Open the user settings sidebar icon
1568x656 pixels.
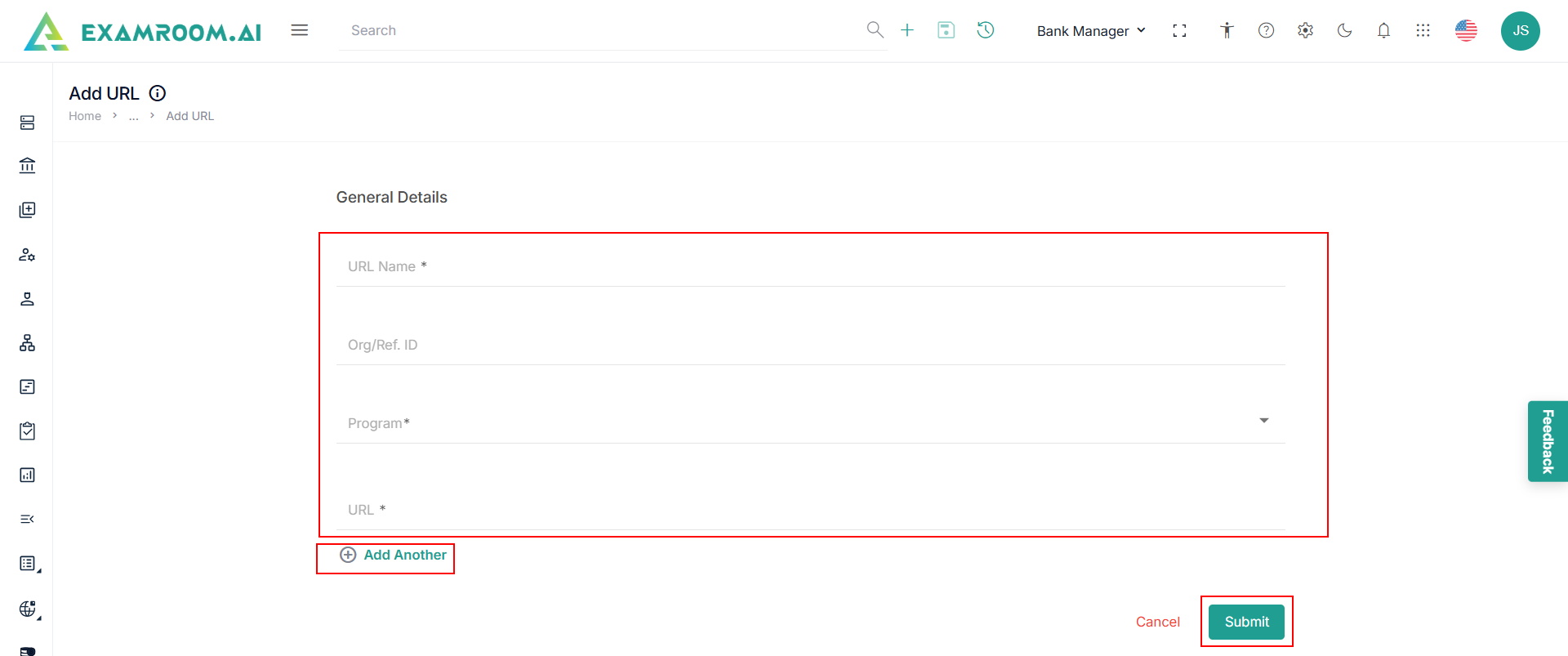(27, 254)
